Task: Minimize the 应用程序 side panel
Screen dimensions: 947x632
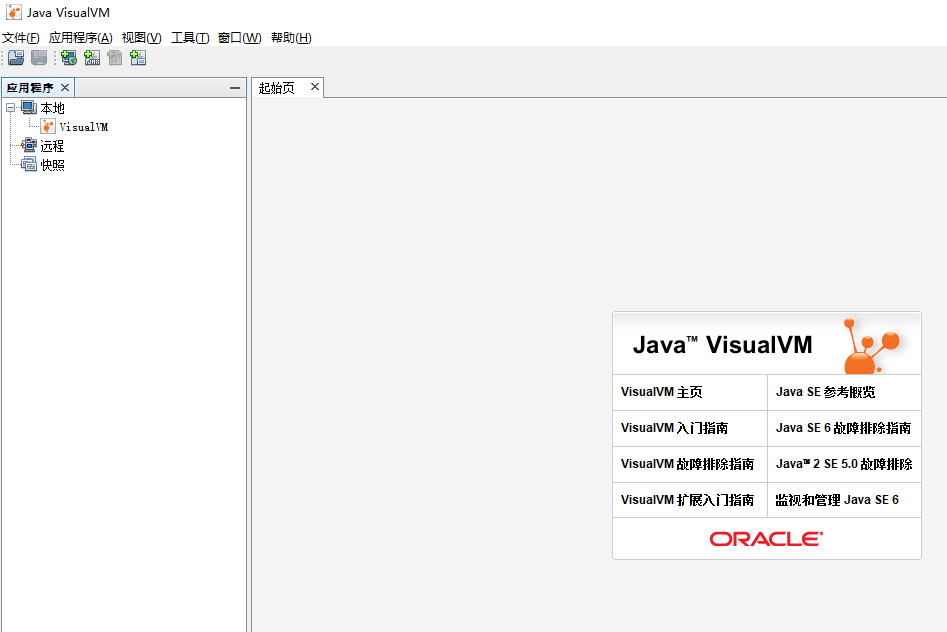Action: coord(235,88)
